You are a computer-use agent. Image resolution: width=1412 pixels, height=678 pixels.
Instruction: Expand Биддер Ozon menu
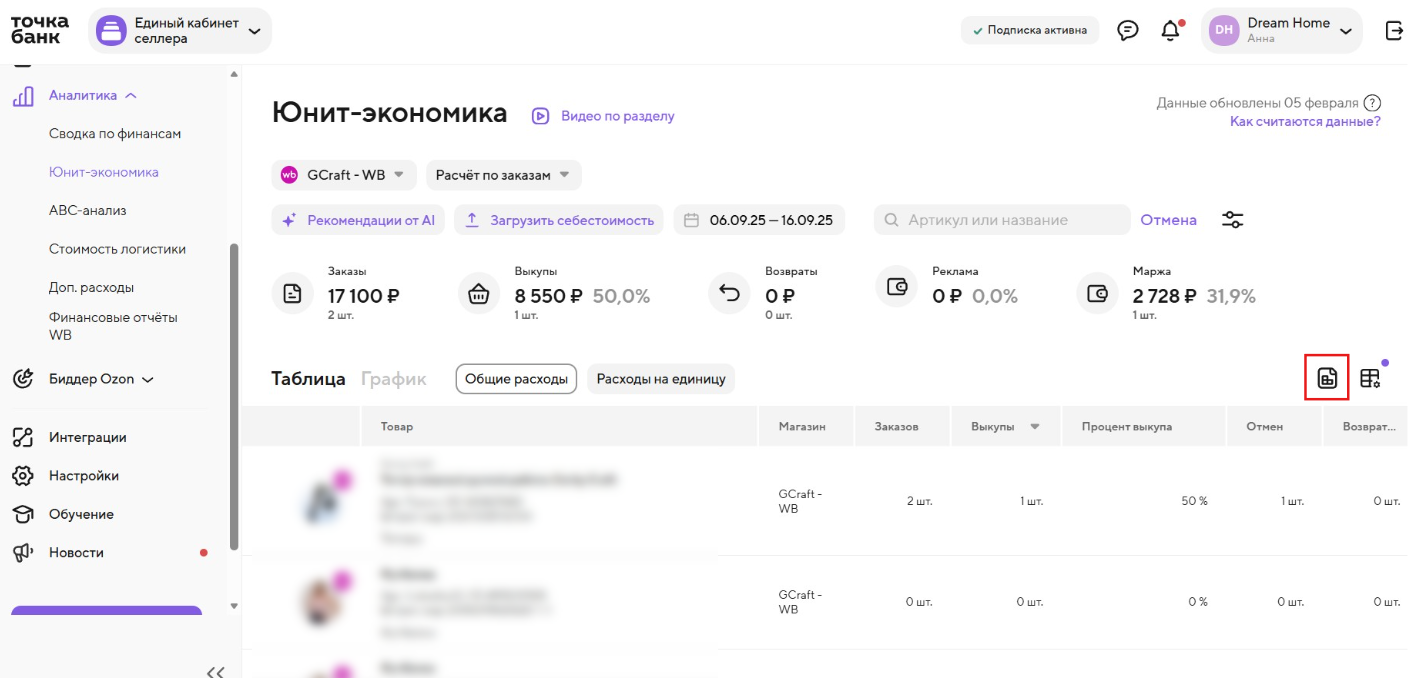(101, 380)
